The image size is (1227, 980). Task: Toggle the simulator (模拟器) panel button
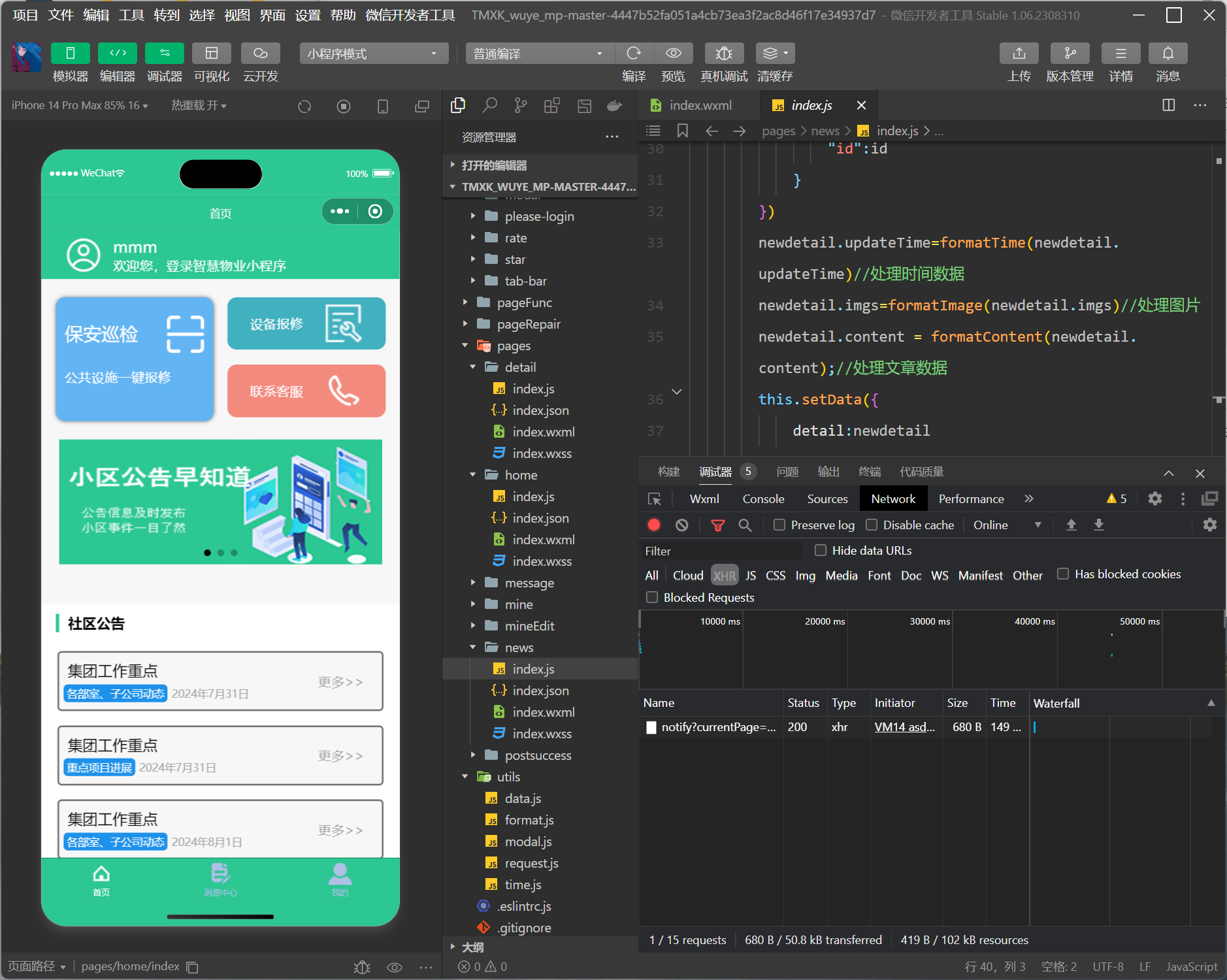[71, 53]
